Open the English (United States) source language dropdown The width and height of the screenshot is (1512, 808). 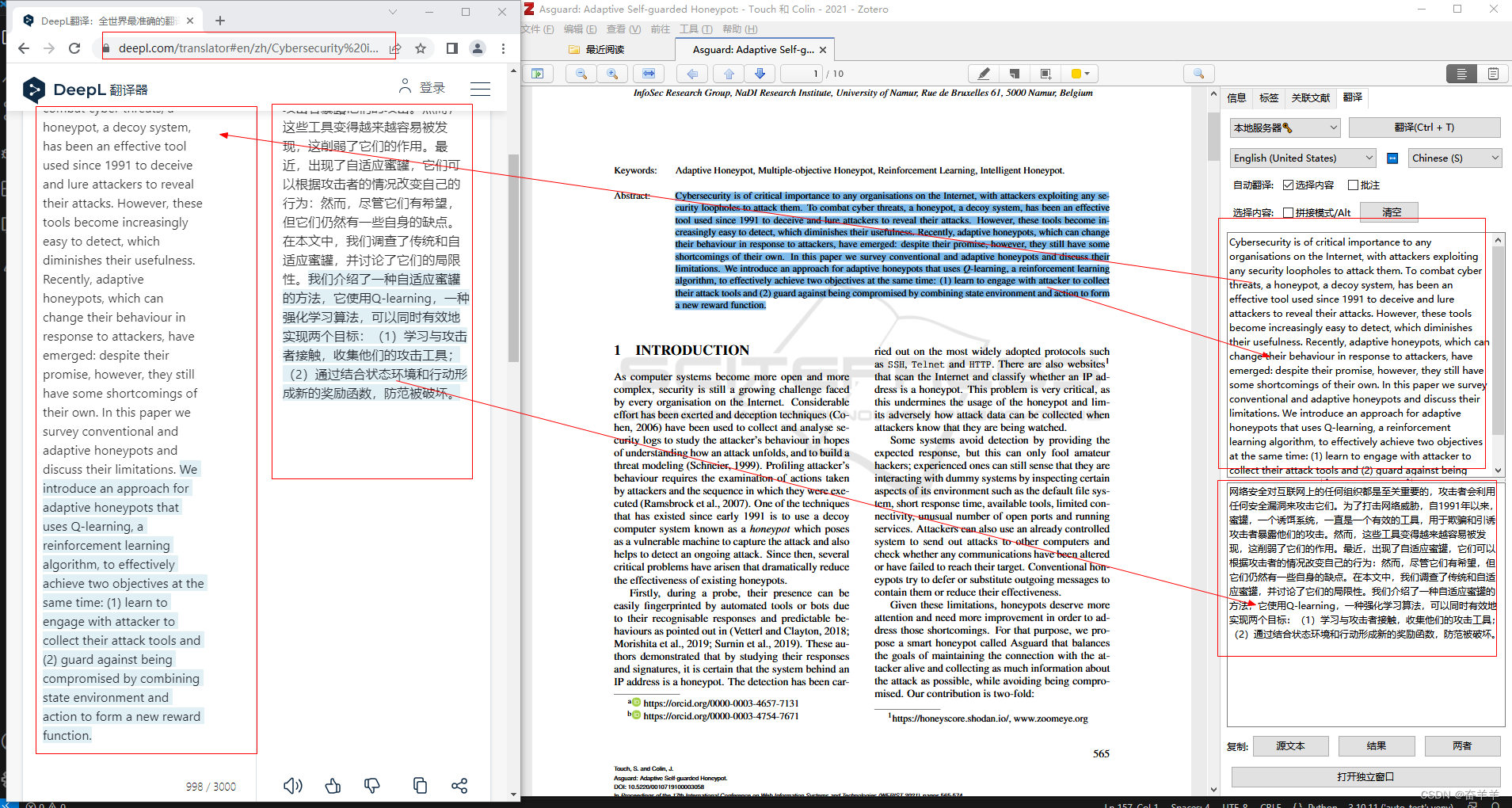coord(1303,158)
